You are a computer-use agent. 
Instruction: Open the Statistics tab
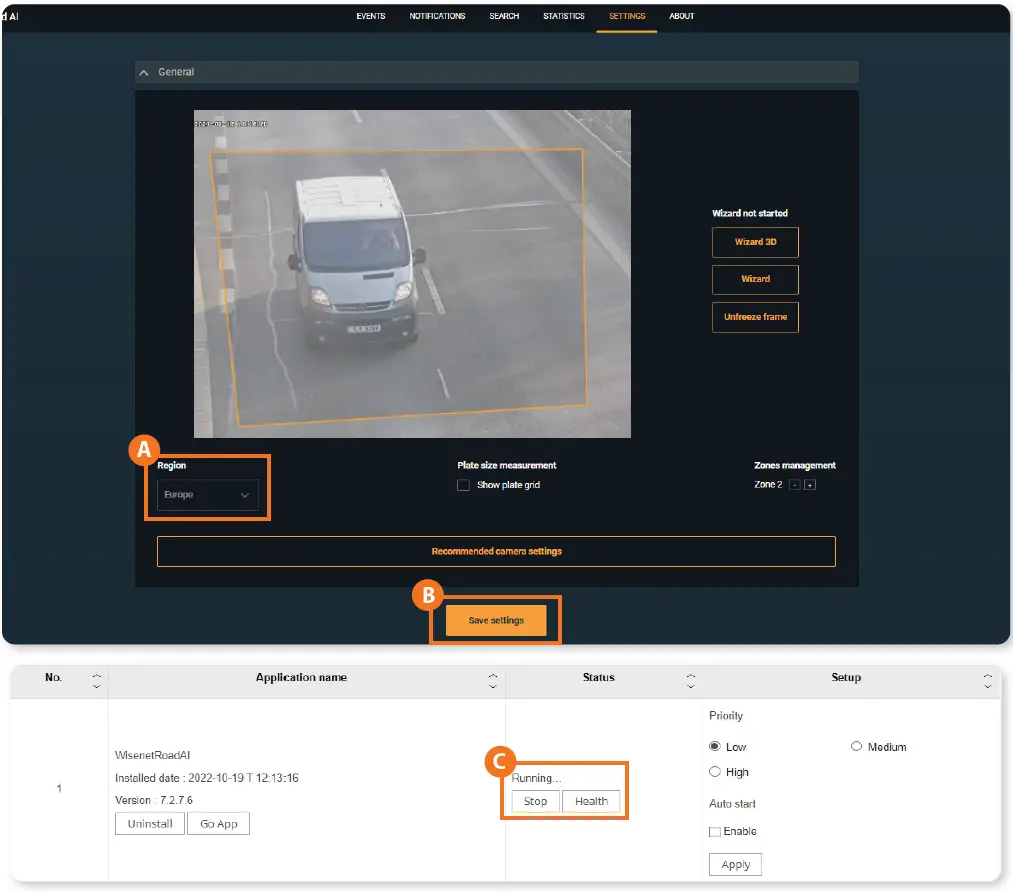(x=564, y=16)
